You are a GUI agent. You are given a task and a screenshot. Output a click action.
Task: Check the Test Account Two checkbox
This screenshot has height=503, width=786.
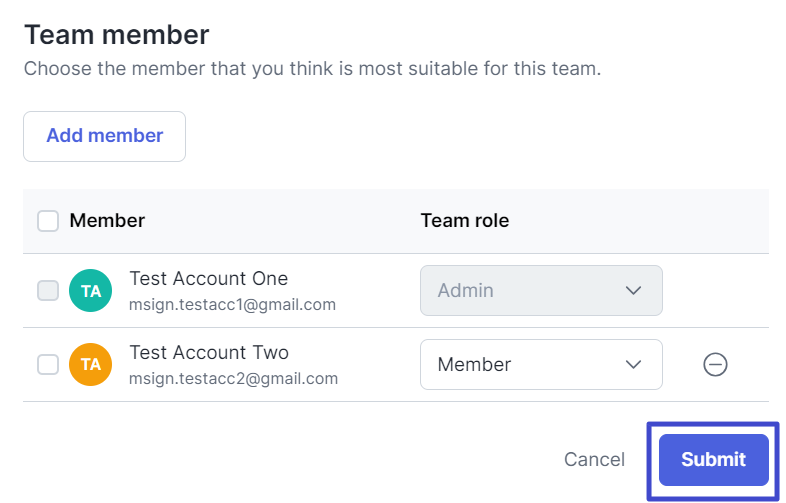(48, 365)
